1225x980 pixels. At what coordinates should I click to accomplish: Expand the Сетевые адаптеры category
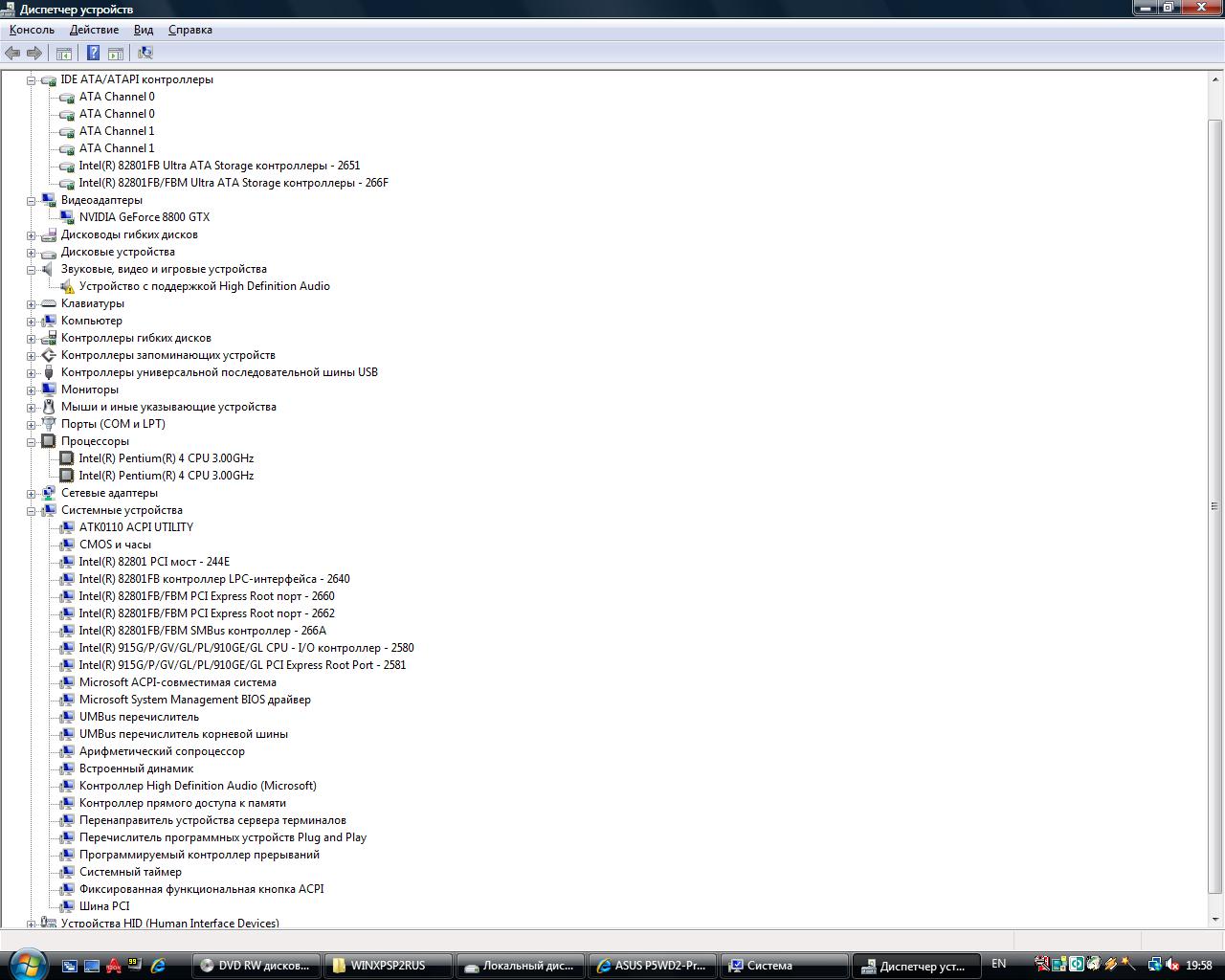[31, 494]
